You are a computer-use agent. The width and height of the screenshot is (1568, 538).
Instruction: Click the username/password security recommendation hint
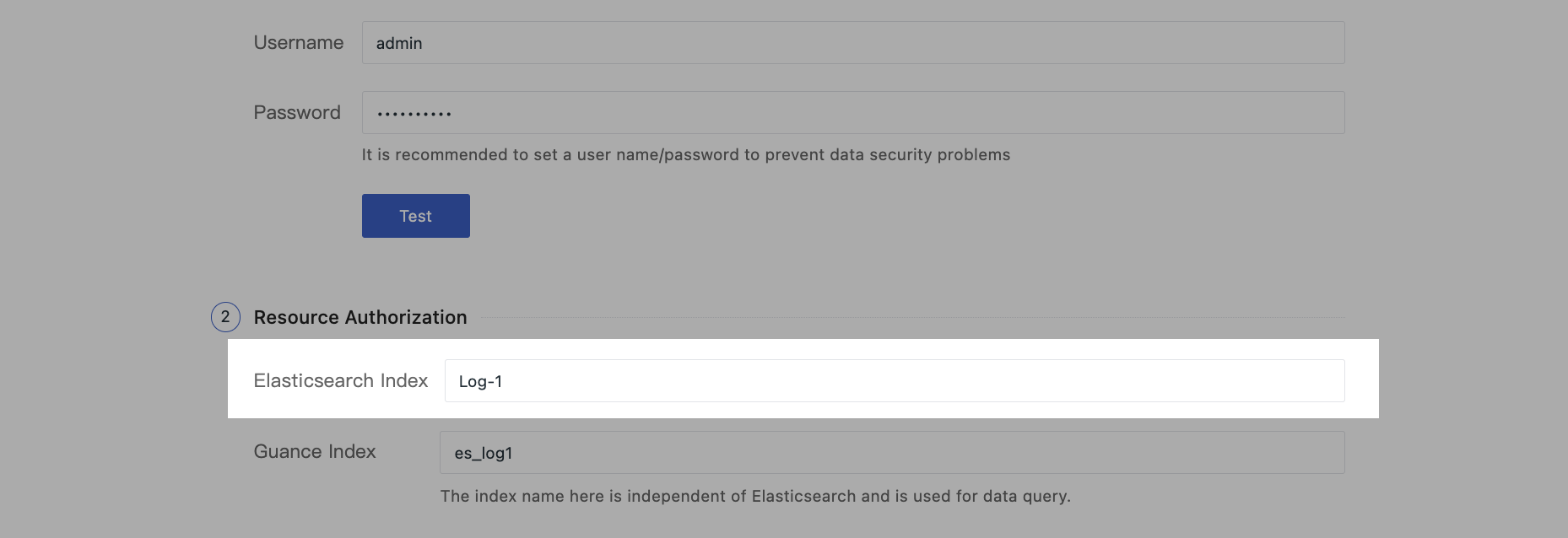coord(685,155)
